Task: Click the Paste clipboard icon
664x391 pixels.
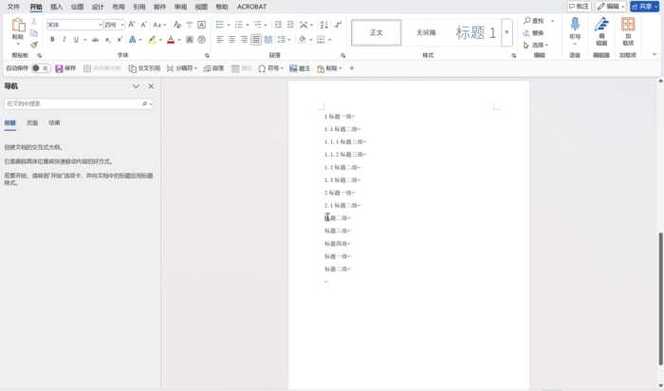Action: [18, 25]
